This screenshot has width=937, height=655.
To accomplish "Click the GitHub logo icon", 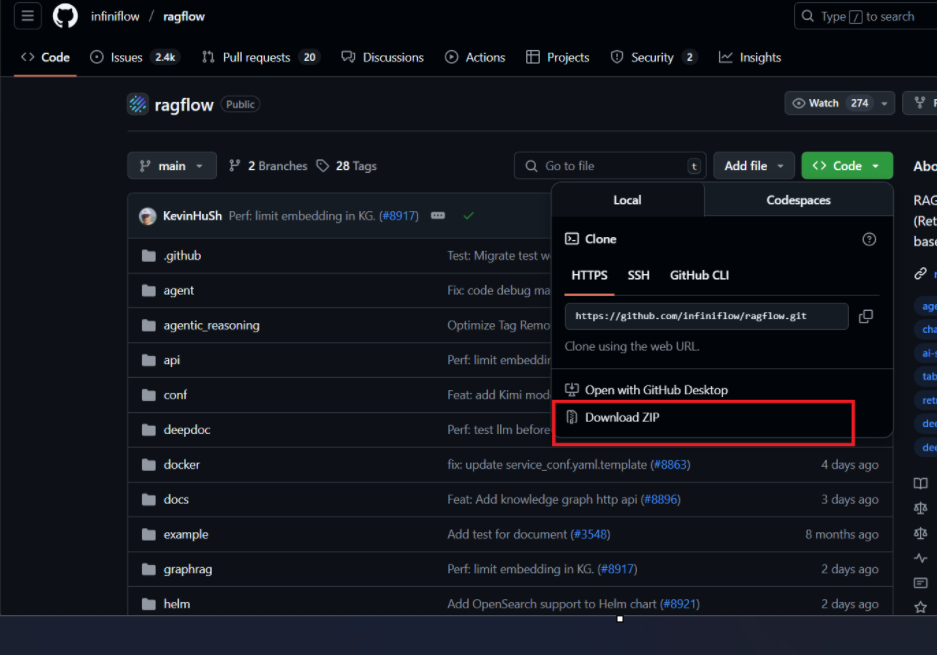I will 65,16.
